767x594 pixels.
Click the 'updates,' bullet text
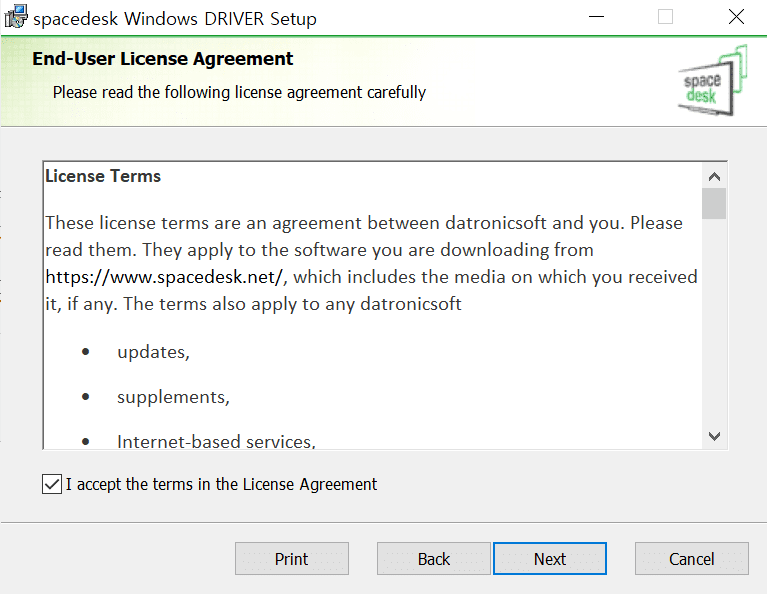(x=153, y=352)
